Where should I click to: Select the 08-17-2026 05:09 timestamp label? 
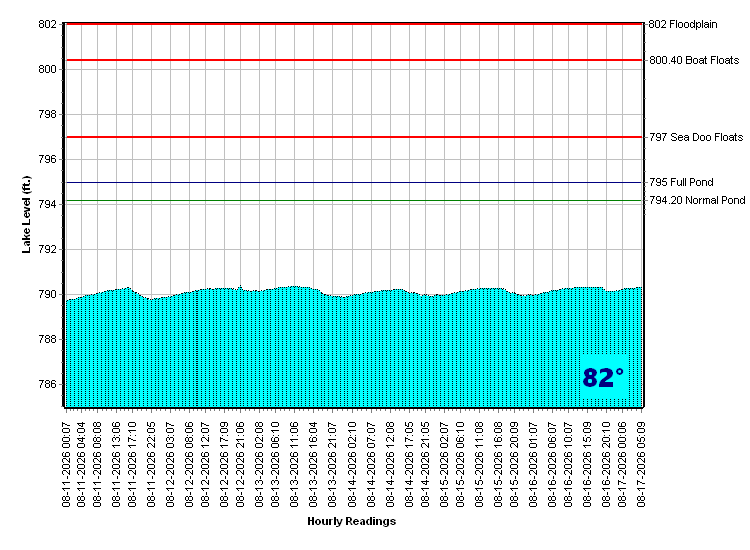click(x=641, y=464)
